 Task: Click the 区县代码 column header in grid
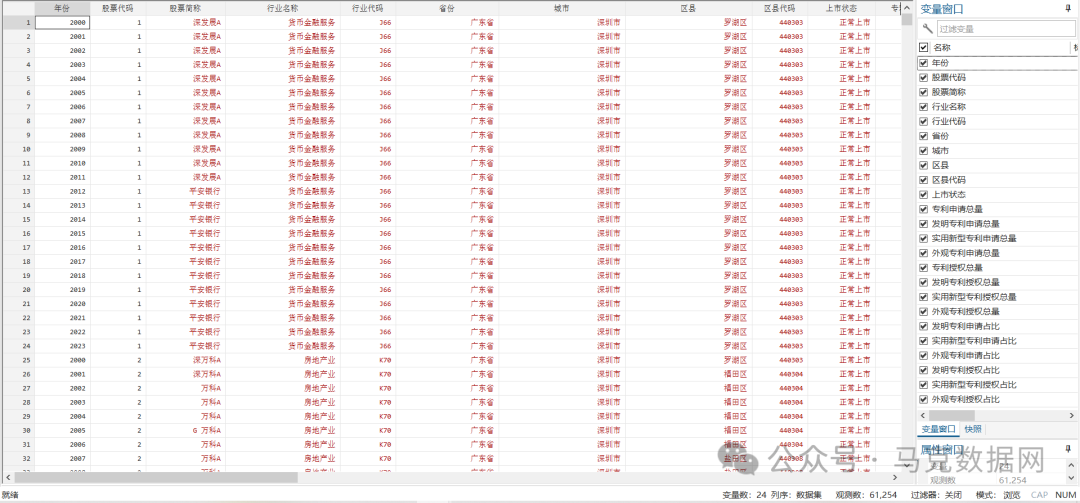(780, 8)
